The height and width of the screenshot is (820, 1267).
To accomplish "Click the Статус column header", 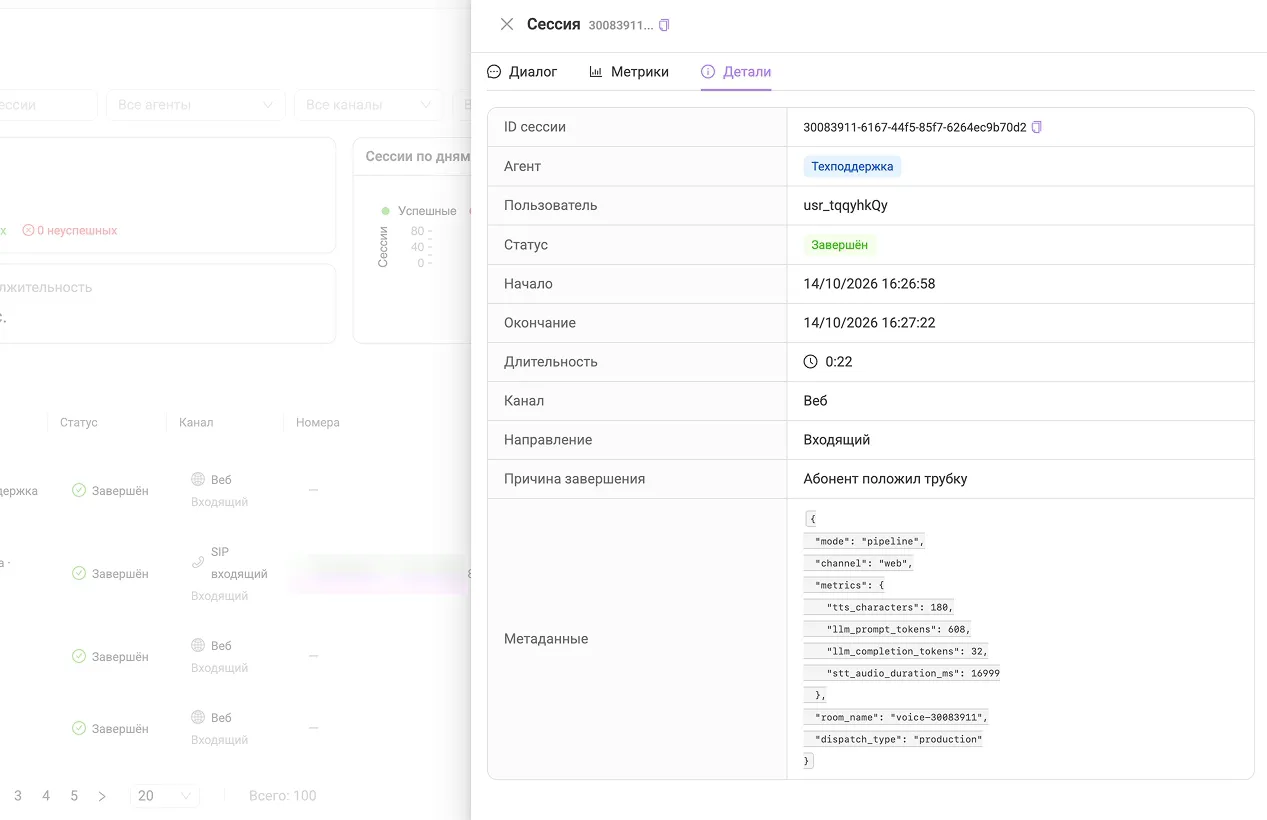I will (x=79, y=422).
